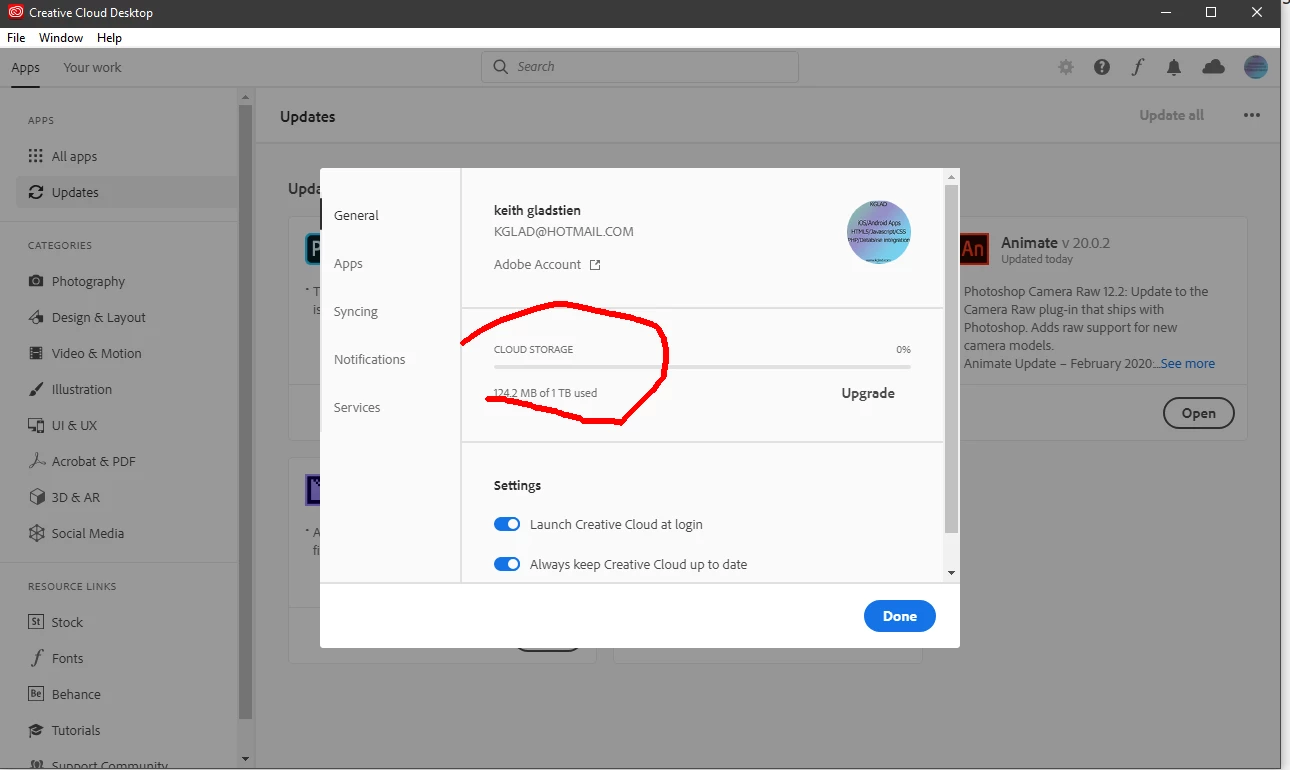
Task: Select the Services preferences tab
Action: (357, 407)
